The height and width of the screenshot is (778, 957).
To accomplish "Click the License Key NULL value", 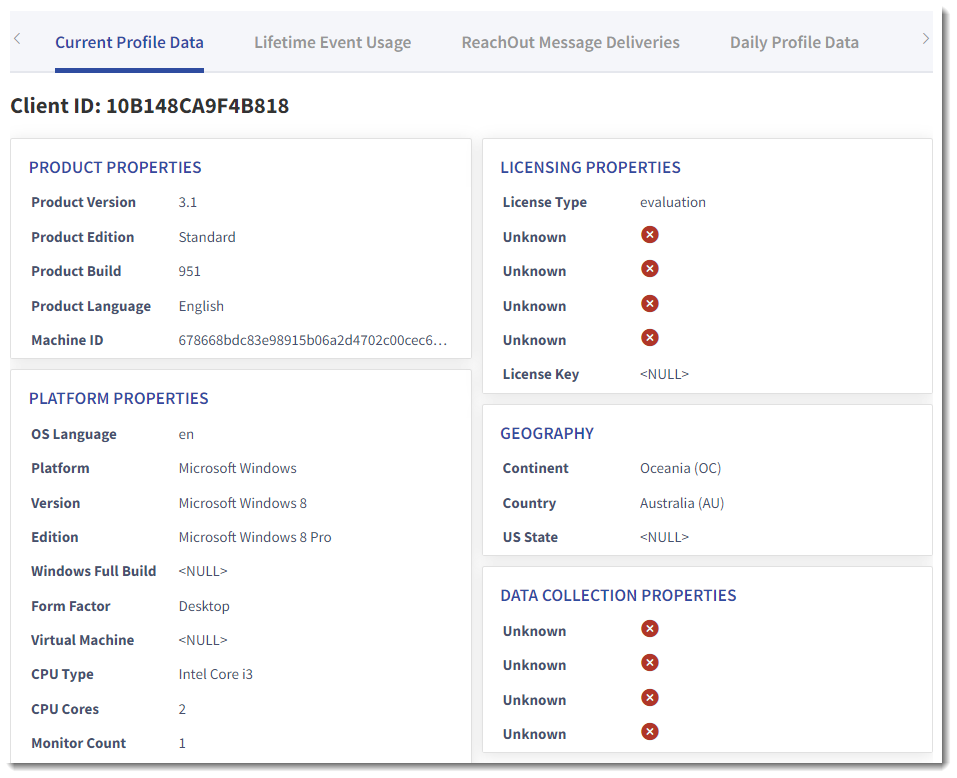I will tap(664, 375).
